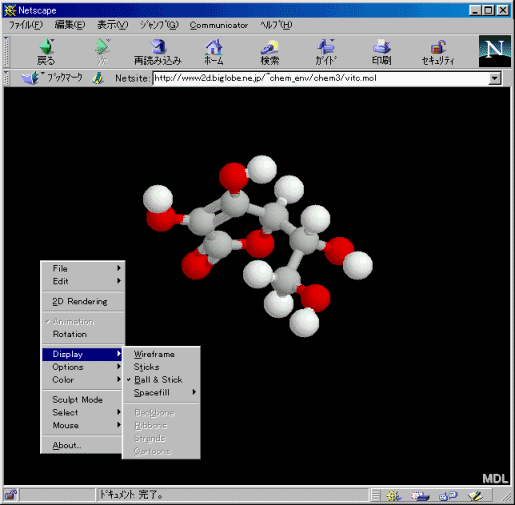515x505 pixels.
Task: Expand the Spacefill submenu
Action: coord(162,392)
